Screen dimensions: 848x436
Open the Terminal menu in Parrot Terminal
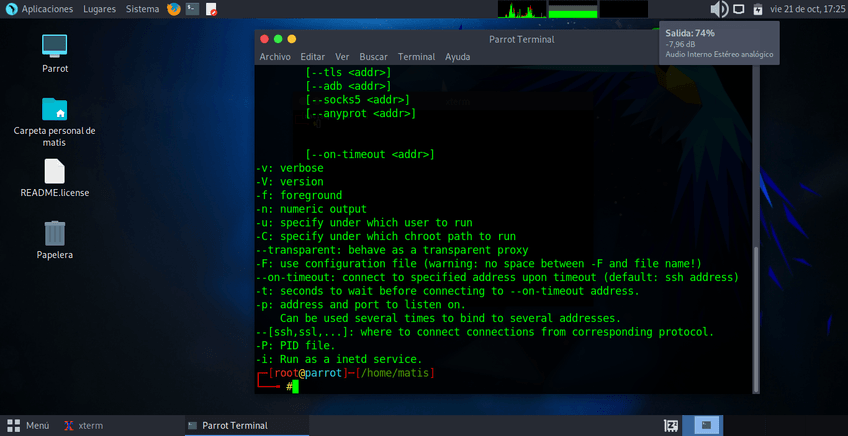(x=416, y=57)
